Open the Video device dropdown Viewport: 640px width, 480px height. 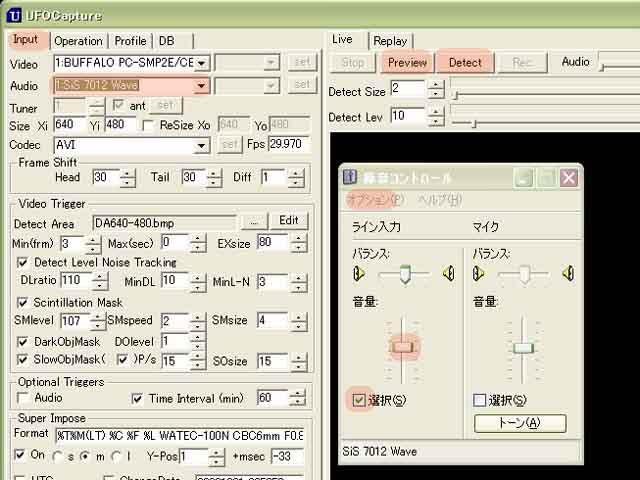coord(201,63)
